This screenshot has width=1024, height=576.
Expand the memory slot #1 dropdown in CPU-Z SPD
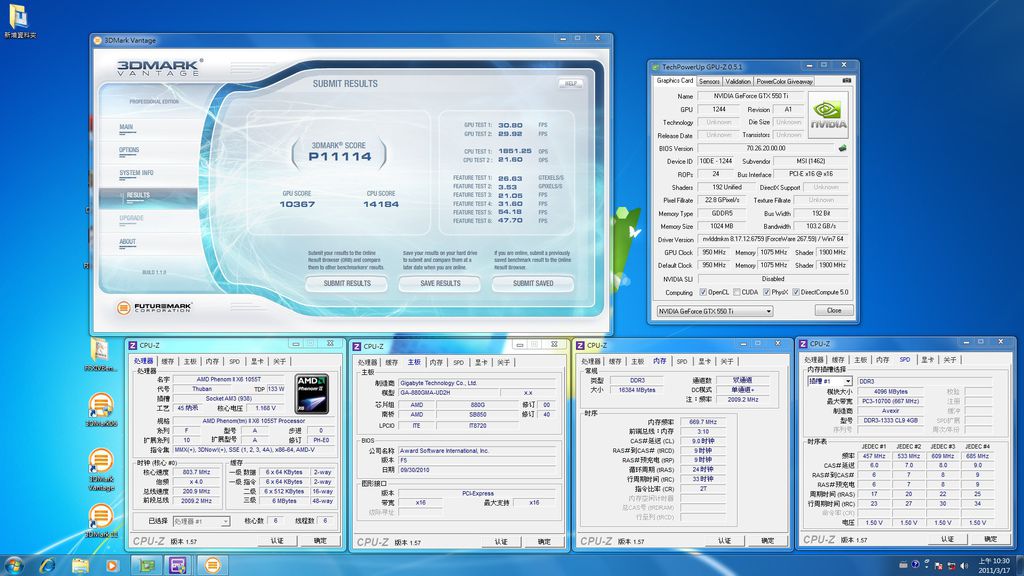(829, 381)
